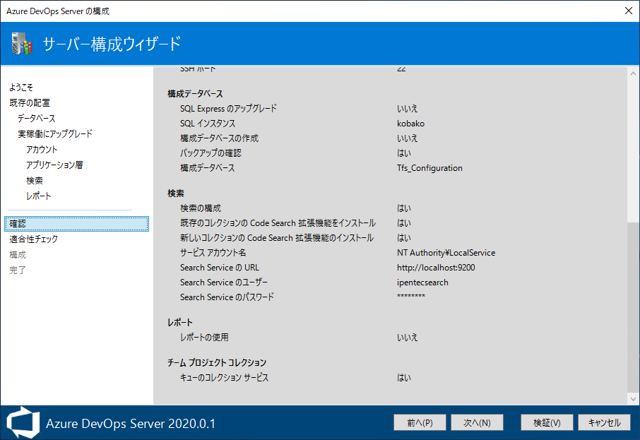Open the アカウント step
This screenshot has height=440, width=640.
42,149
